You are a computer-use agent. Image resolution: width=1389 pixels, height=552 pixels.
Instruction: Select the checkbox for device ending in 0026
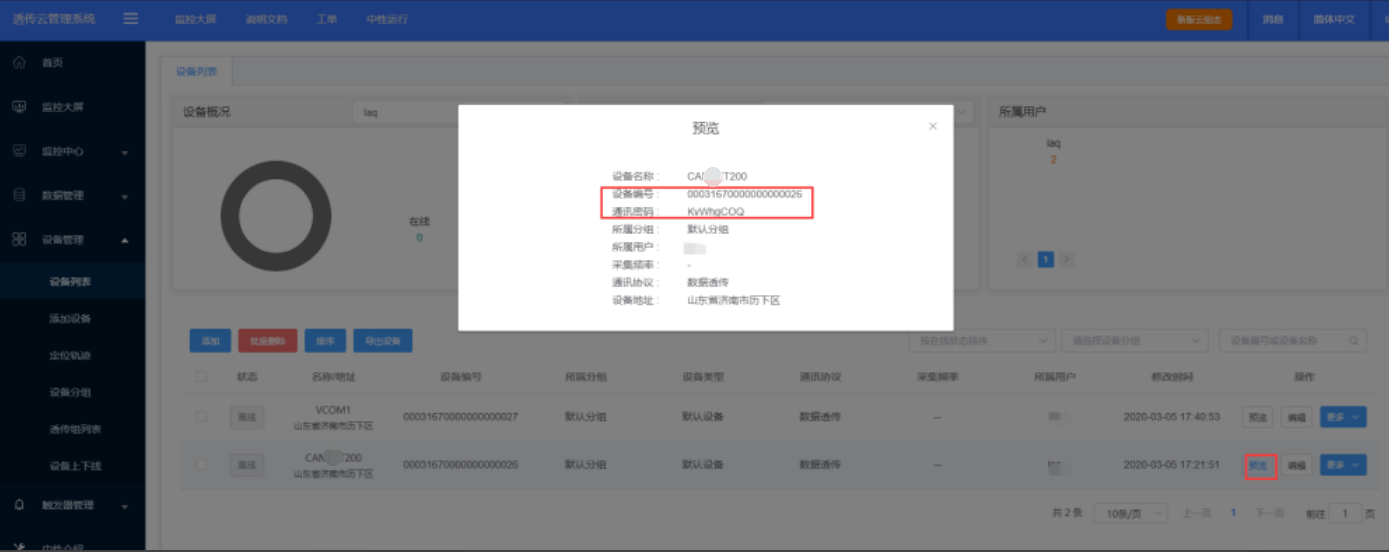202,465
